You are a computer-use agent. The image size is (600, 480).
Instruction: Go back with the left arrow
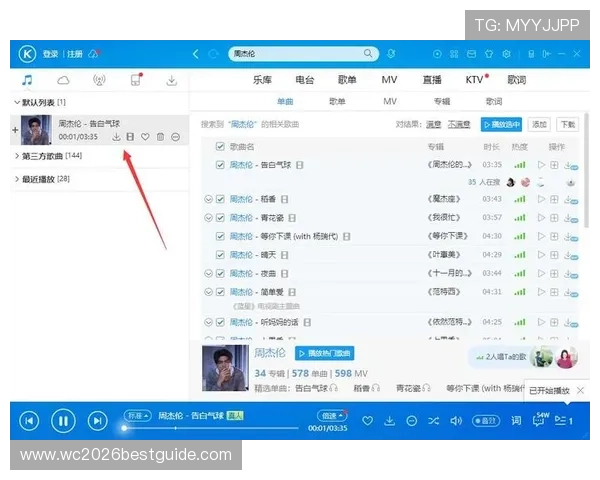[196, 54]
